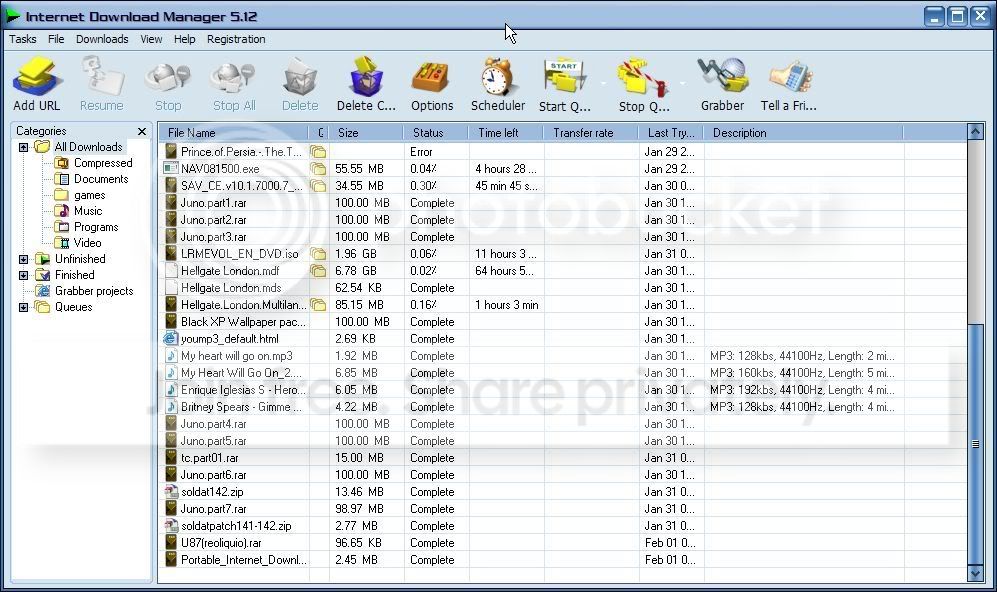Viewport: 997px width, 592px height.
Task: Open the Stop Queue dropdown arrow
Action: point(682,83)
